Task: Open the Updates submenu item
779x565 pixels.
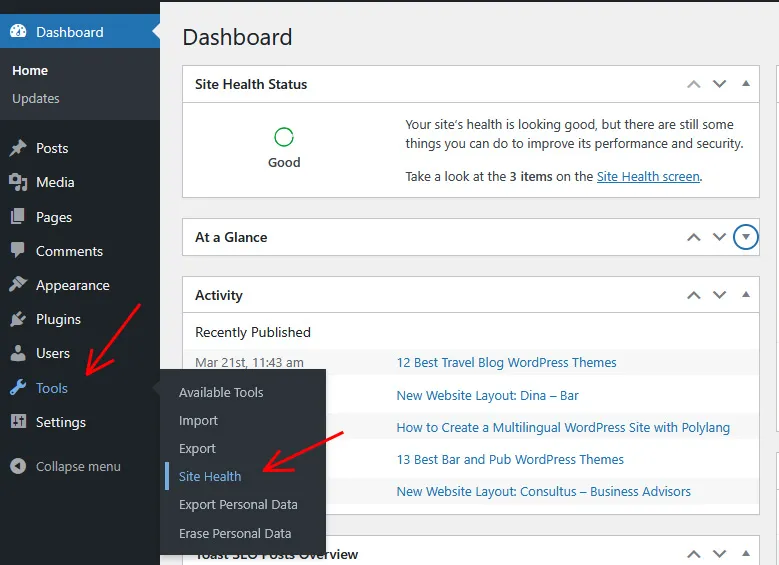Action: coord(36,98)
